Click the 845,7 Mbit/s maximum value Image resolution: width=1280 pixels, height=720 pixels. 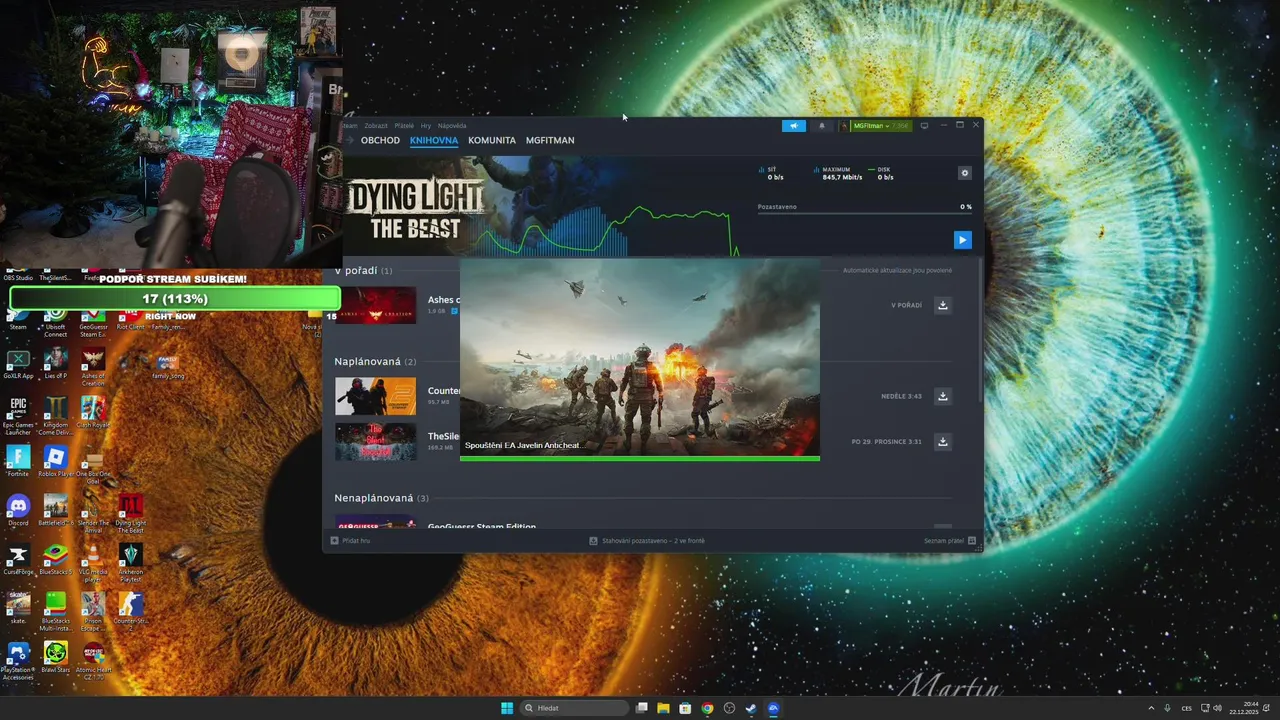842,177
